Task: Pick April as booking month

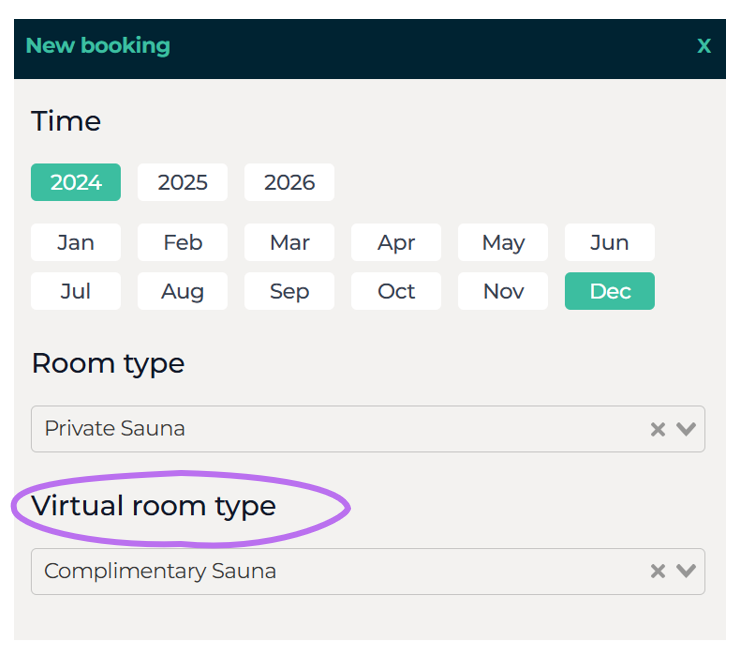Action: pyautogui.click(x=396, y=242)
